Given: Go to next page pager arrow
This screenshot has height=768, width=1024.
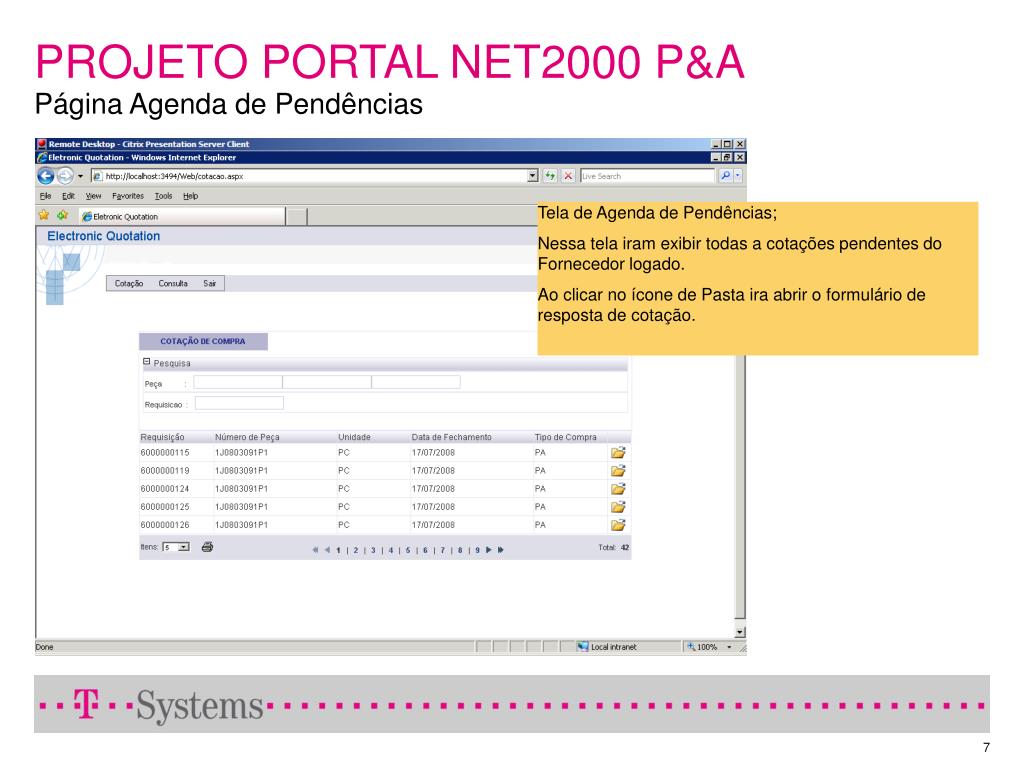Looking at the screenshot, I should (488, 550).
